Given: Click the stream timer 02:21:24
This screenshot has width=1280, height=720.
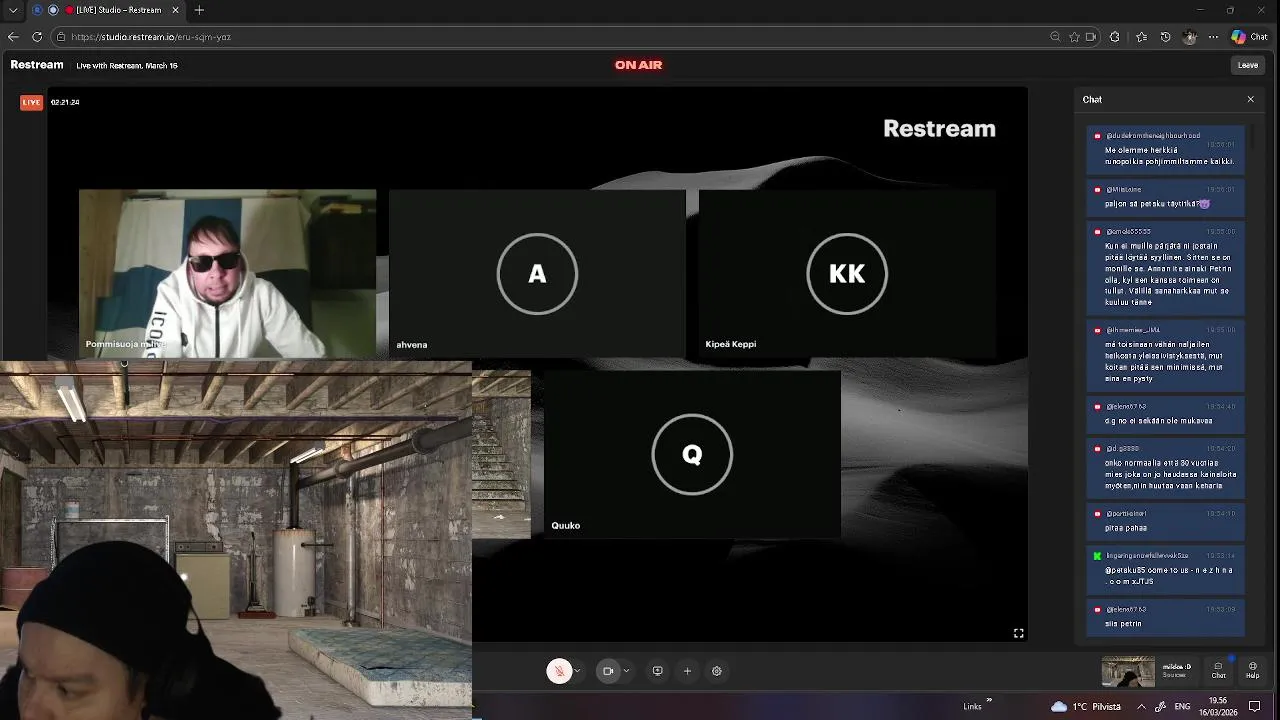Looking at the screenshot, I should 65,102.
